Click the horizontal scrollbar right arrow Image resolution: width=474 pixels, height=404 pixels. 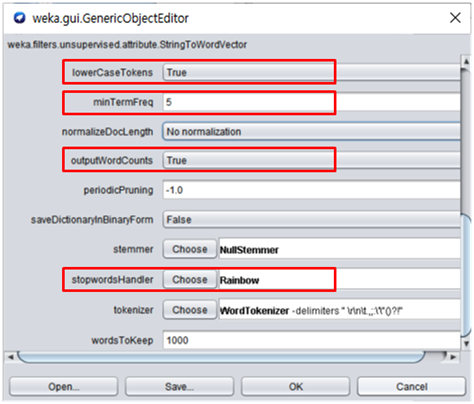coord(453,357)
